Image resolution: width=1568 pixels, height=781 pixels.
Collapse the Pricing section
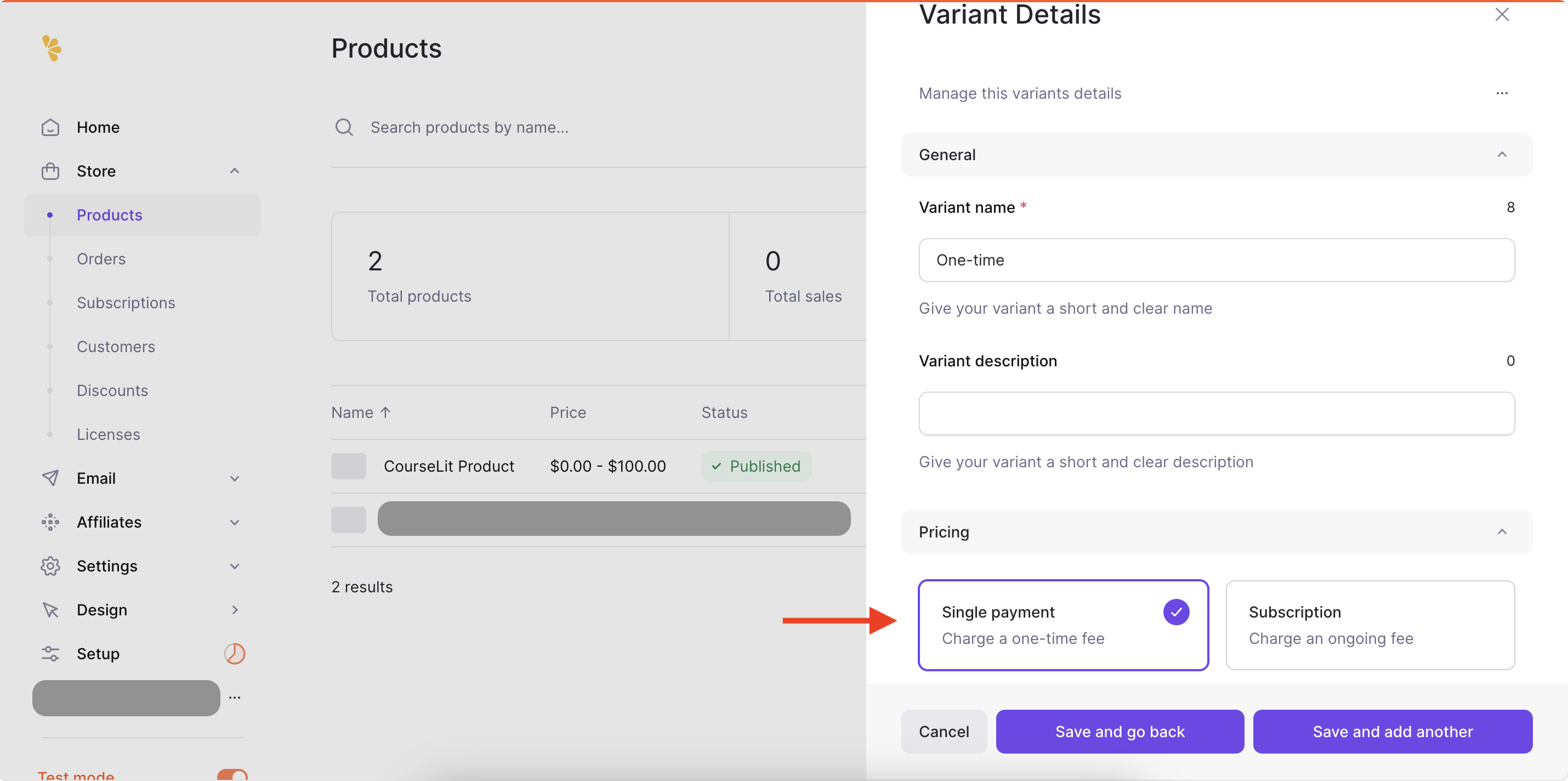1502,531
